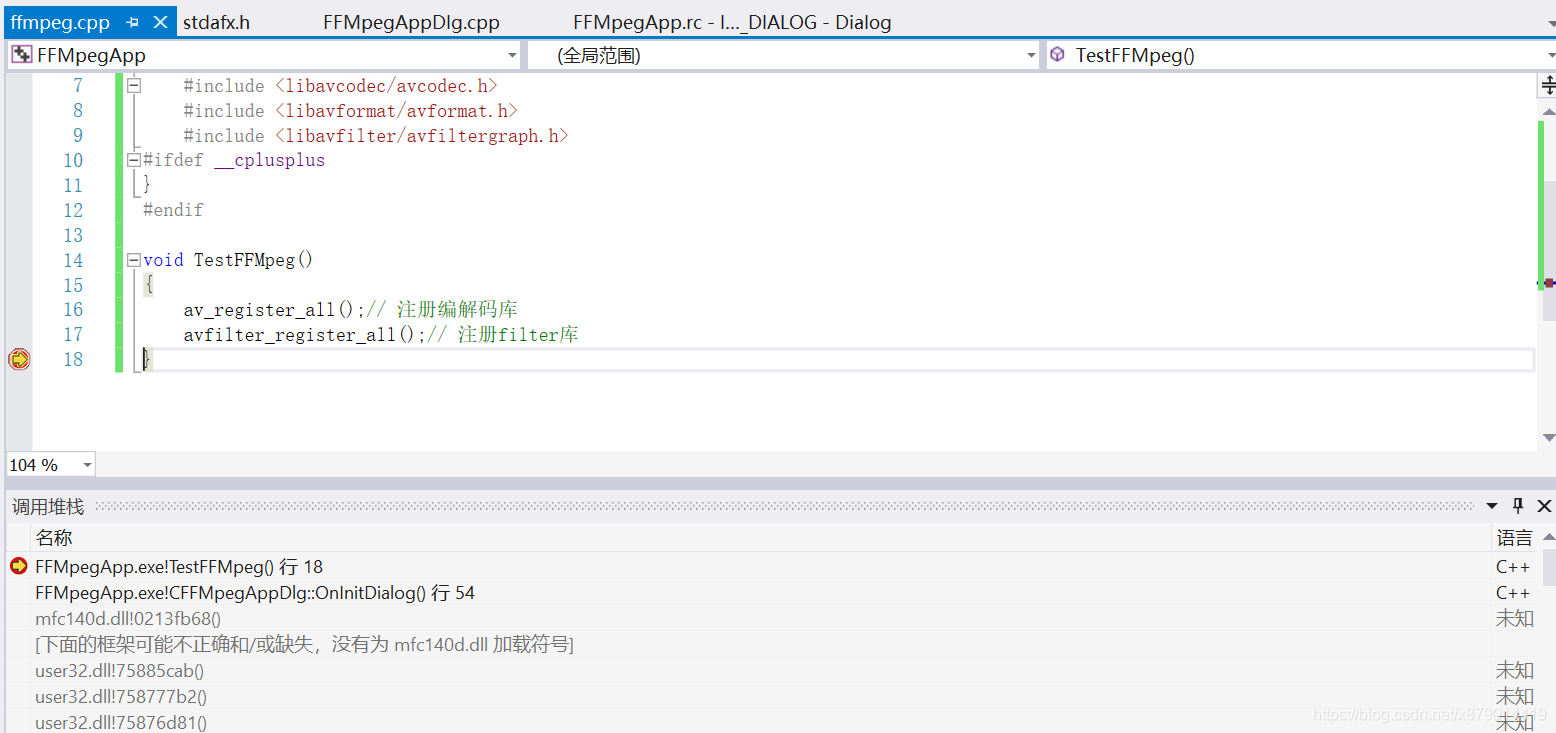Open the 104 % zoom dropdown
The image size is (1556, 733).
click(87, 465)
